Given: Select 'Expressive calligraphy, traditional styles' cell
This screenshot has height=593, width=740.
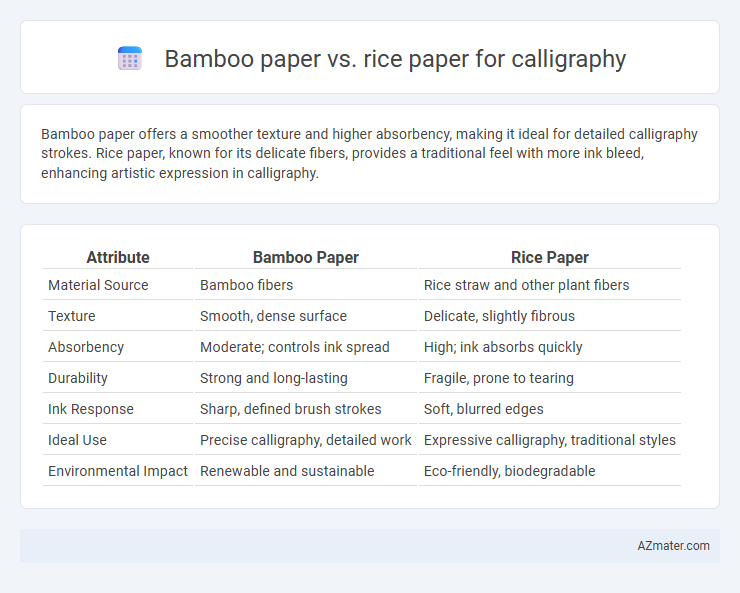Looking at the screenshot, I should coord(550,440).
